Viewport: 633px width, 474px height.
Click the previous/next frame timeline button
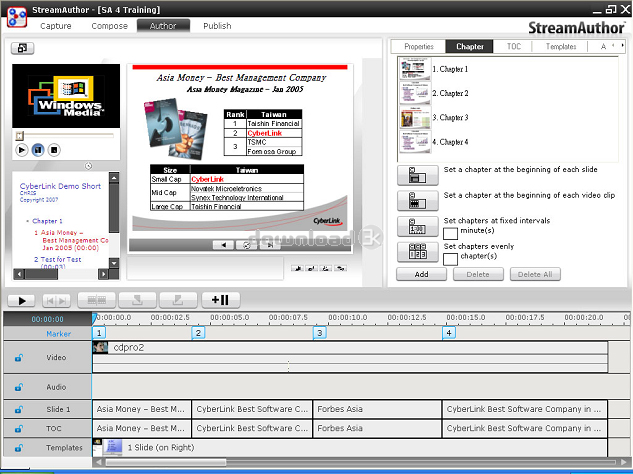(57, 300)
